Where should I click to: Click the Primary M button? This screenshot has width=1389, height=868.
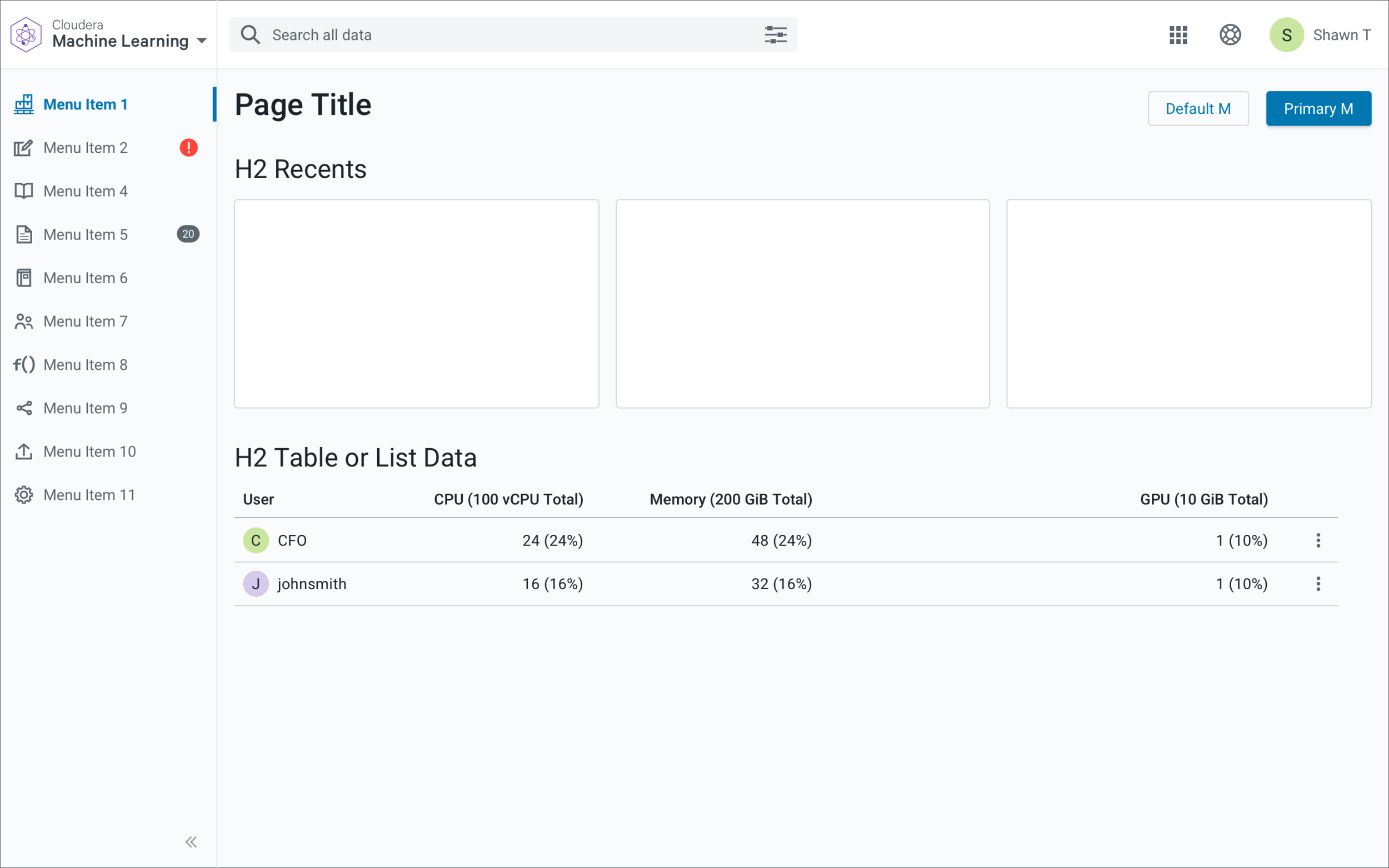point(1318,108)
